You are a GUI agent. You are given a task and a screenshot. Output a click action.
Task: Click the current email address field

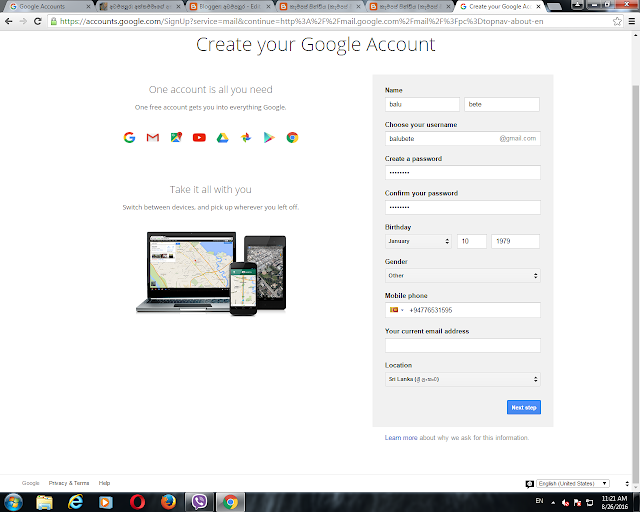point(462,345)
